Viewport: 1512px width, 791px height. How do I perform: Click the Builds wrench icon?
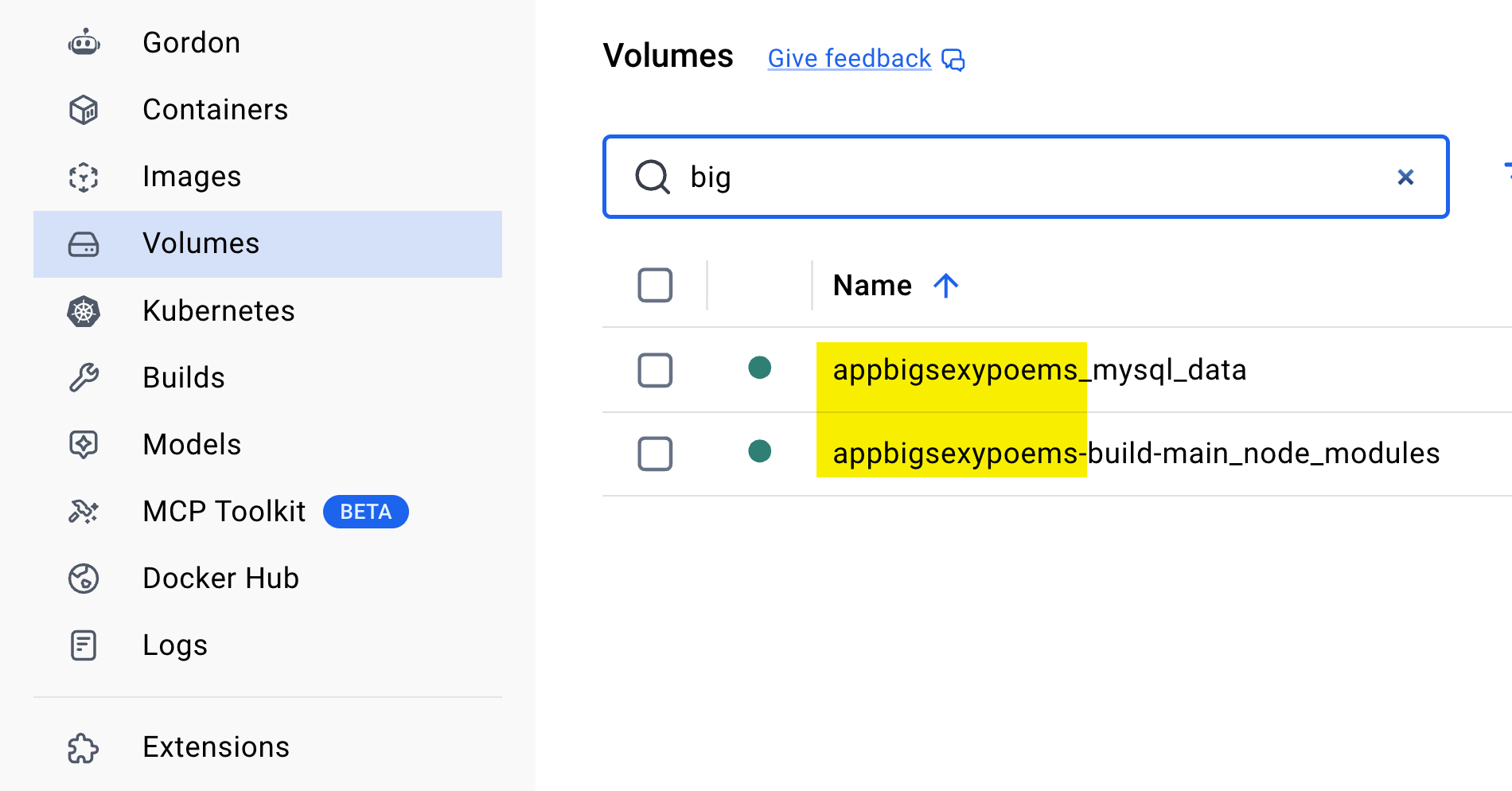pyautogui.click(x=84, y=378)
